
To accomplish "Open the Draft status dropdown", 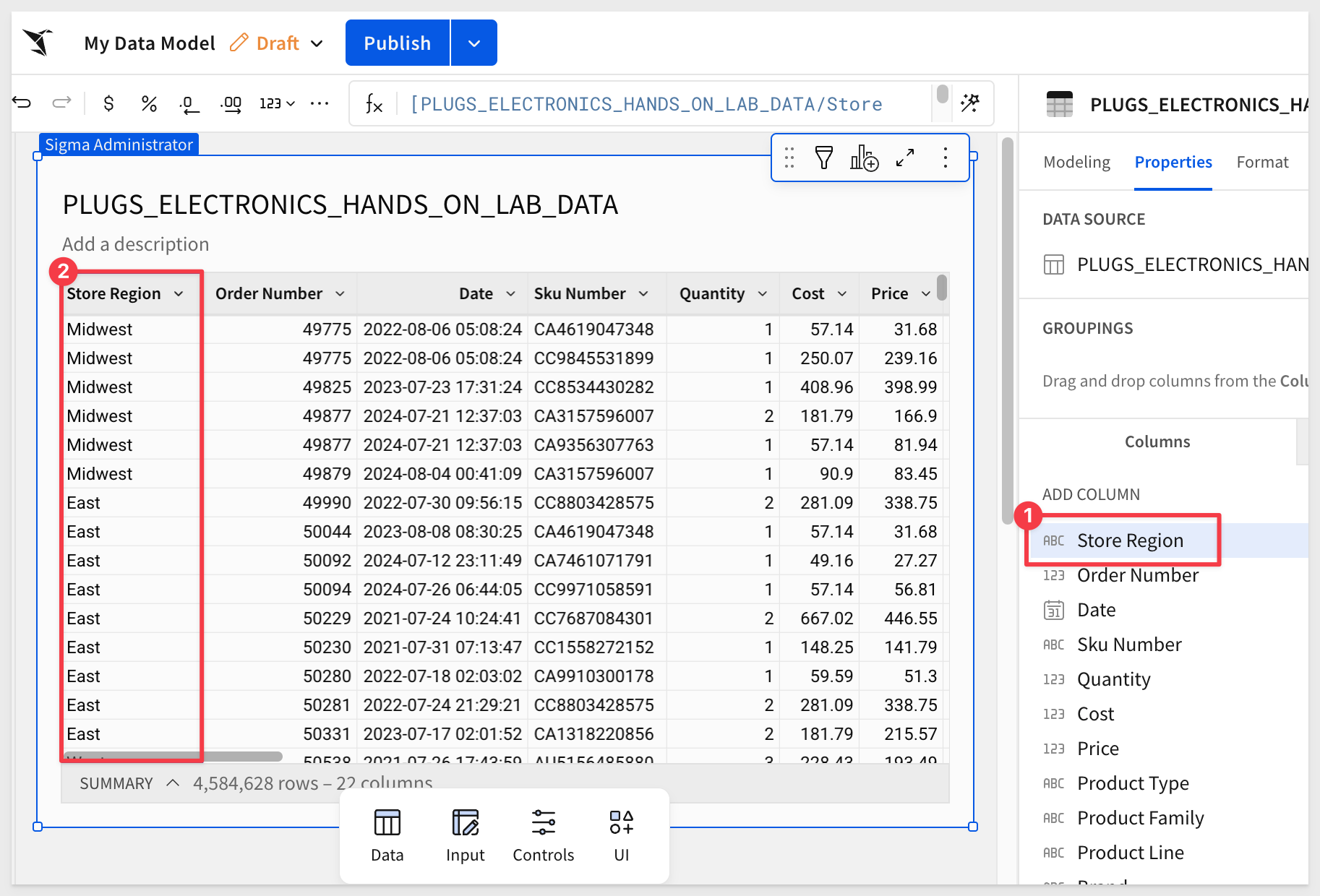I will [x=317, y=43].
